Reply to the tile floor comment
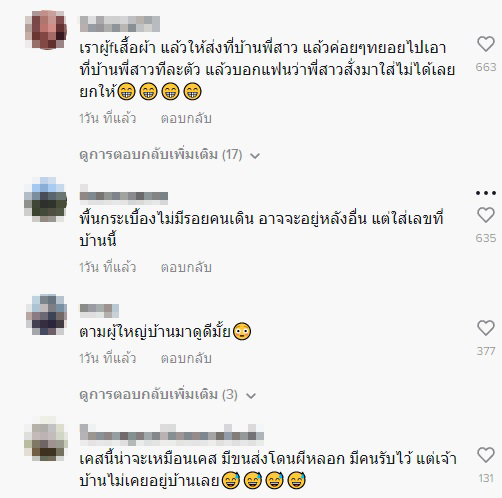This screenshot has width=502, height=498. pyautogui.click(x=186, y=267)
